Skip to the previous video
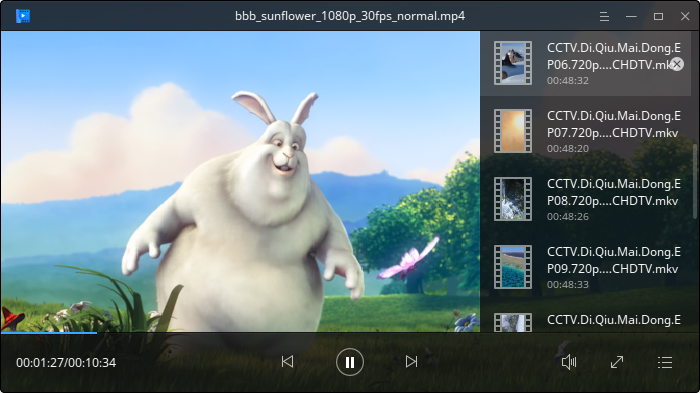This screenshot has width=700, height=393. tap(288, 361)
